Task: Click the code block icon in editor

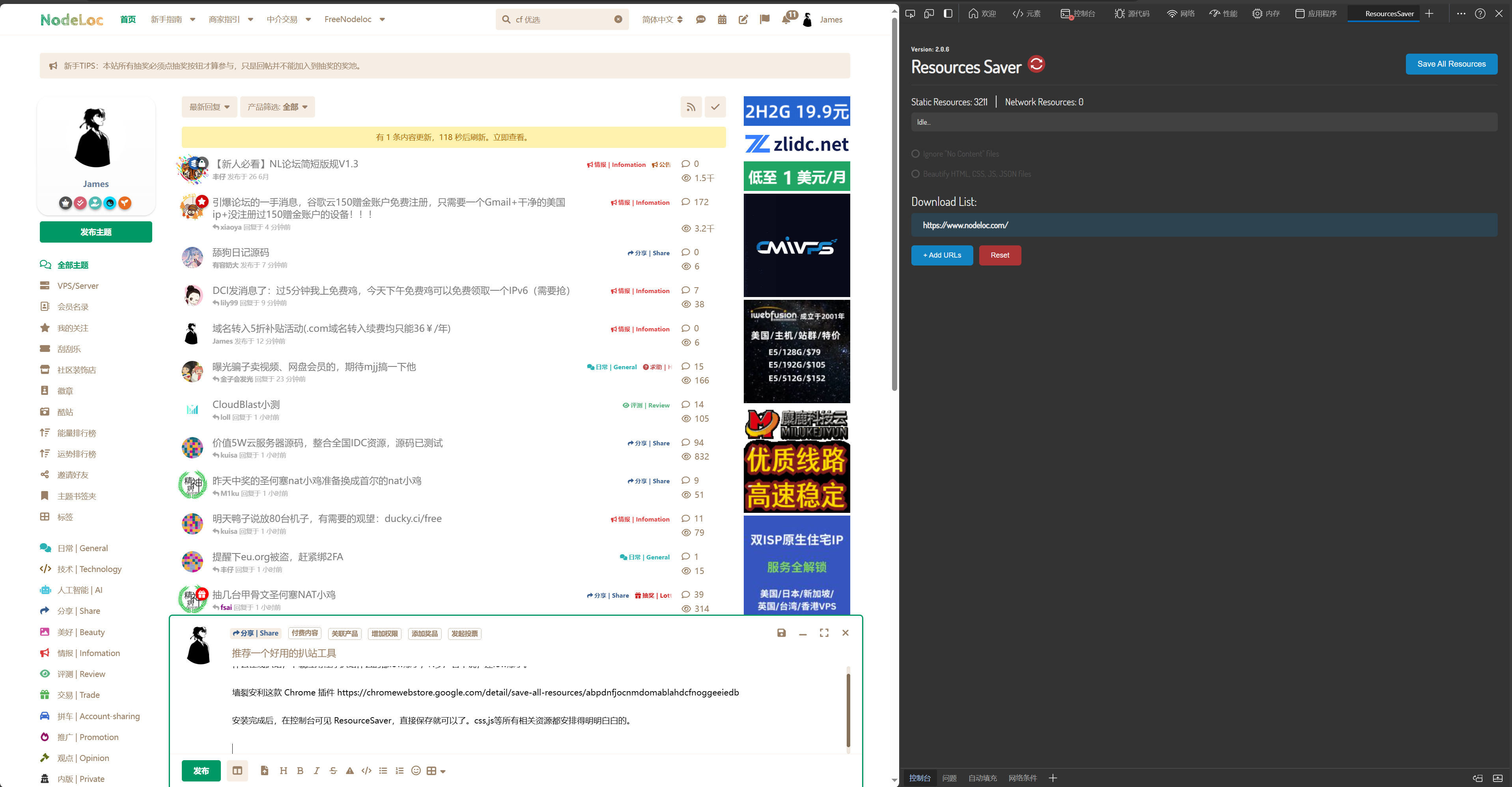Action: coord(366,770)
